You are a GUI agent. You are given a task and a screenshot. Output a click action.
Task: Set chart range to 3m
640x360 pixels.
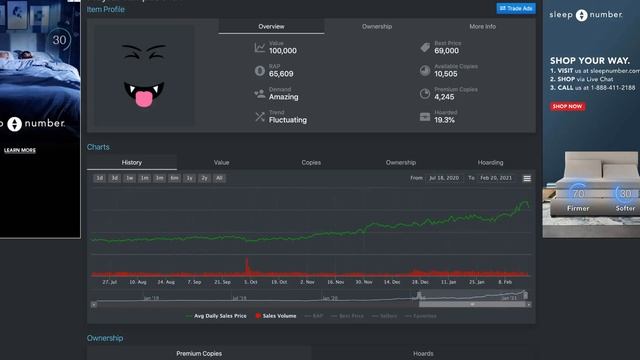(160, 178)
